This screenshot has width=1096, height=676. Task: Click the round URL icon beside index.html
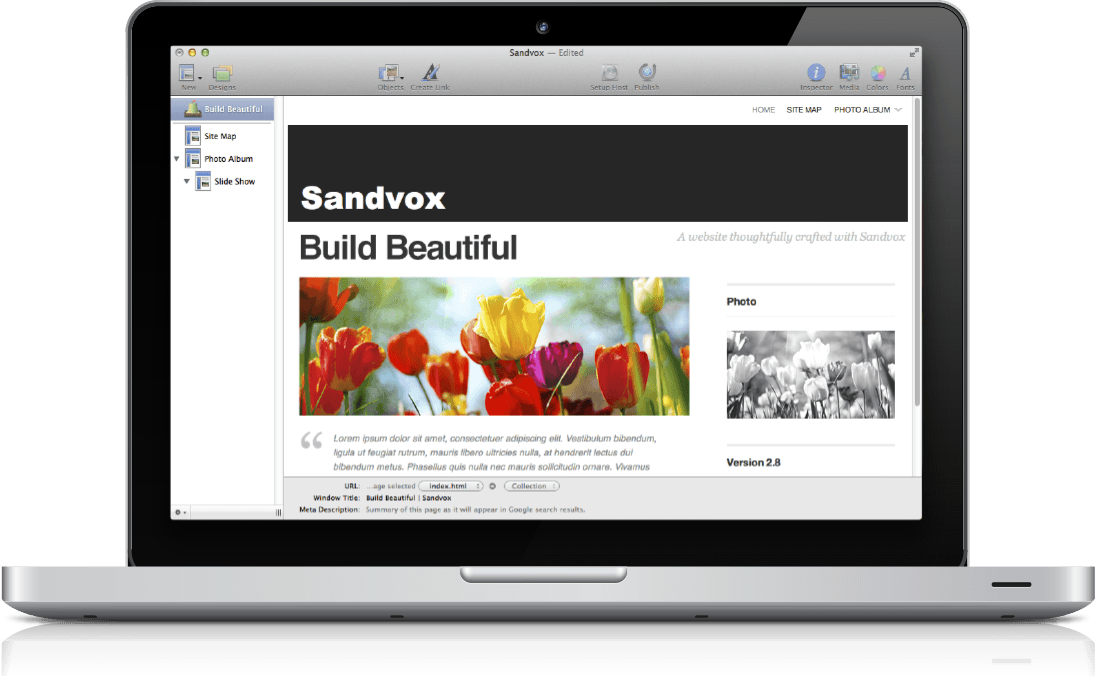492,486
